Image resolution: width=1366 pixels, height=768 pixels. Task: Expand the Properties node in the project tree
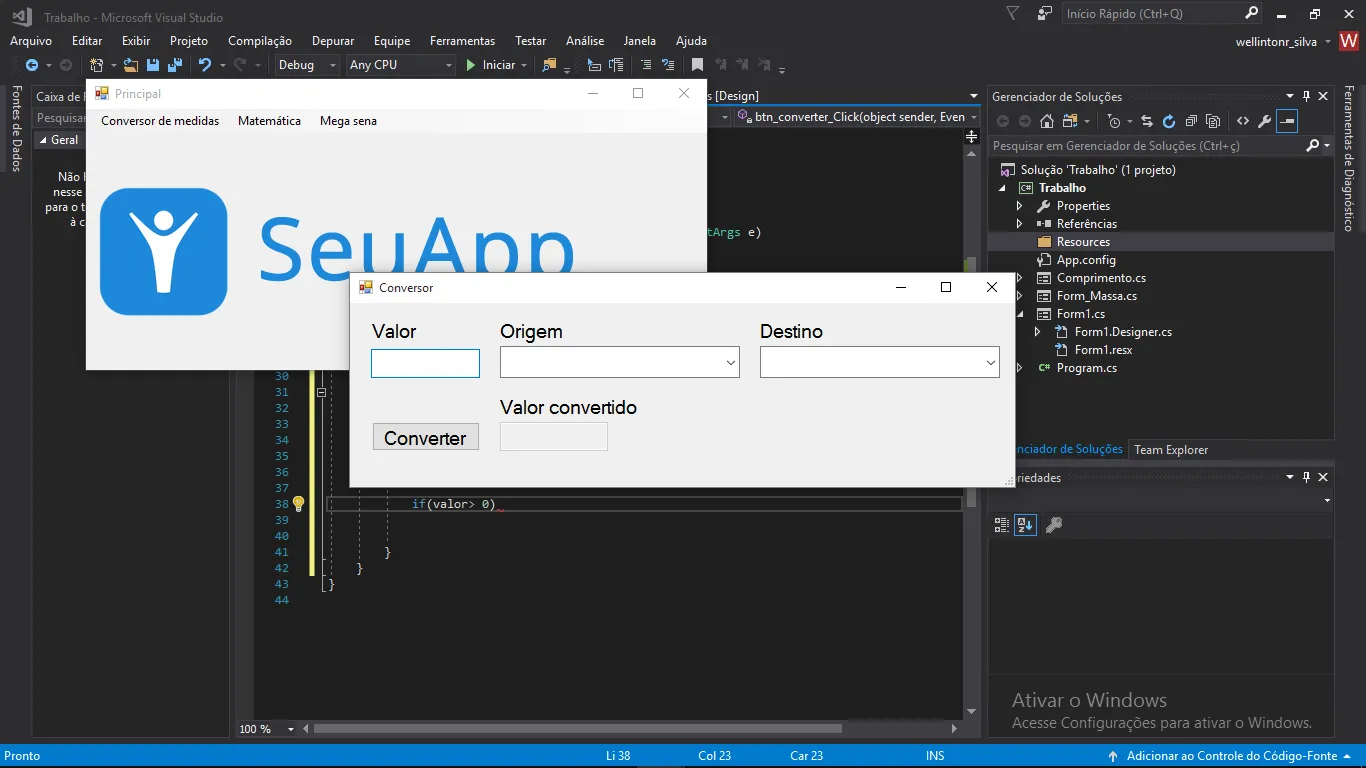tap(1019, 206)
